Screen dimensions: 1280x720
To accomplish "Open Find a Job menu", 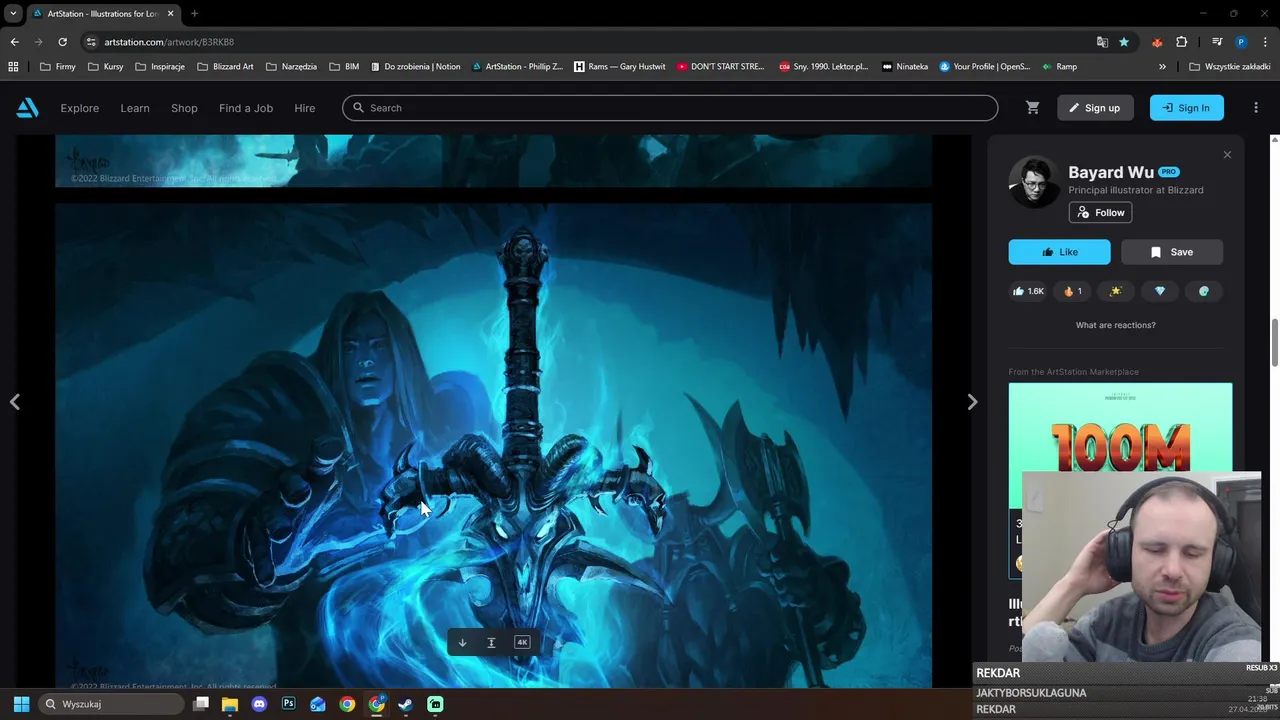I will point(246,108).
